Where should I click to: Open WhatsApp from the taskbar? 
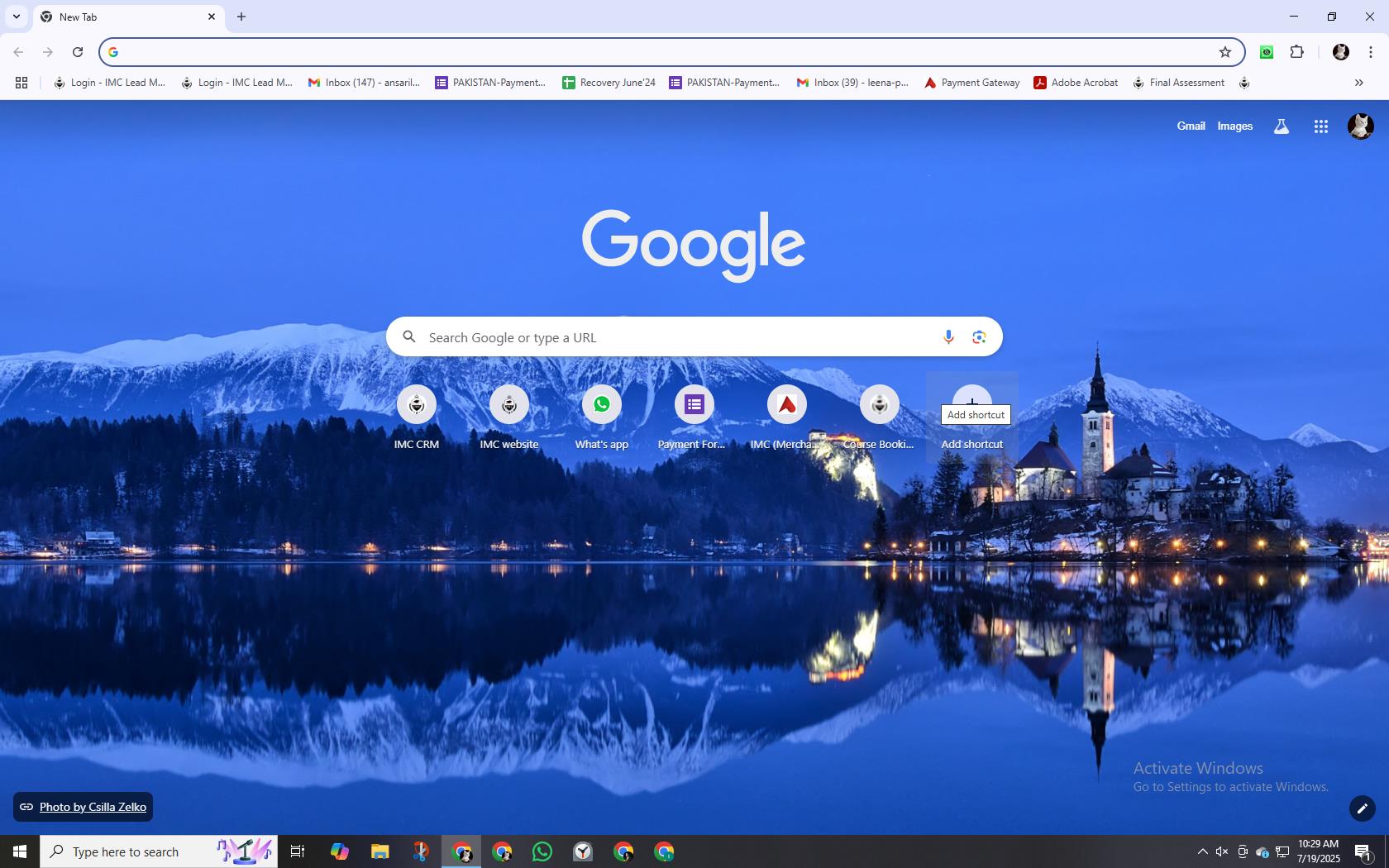[x=542, y=851]
